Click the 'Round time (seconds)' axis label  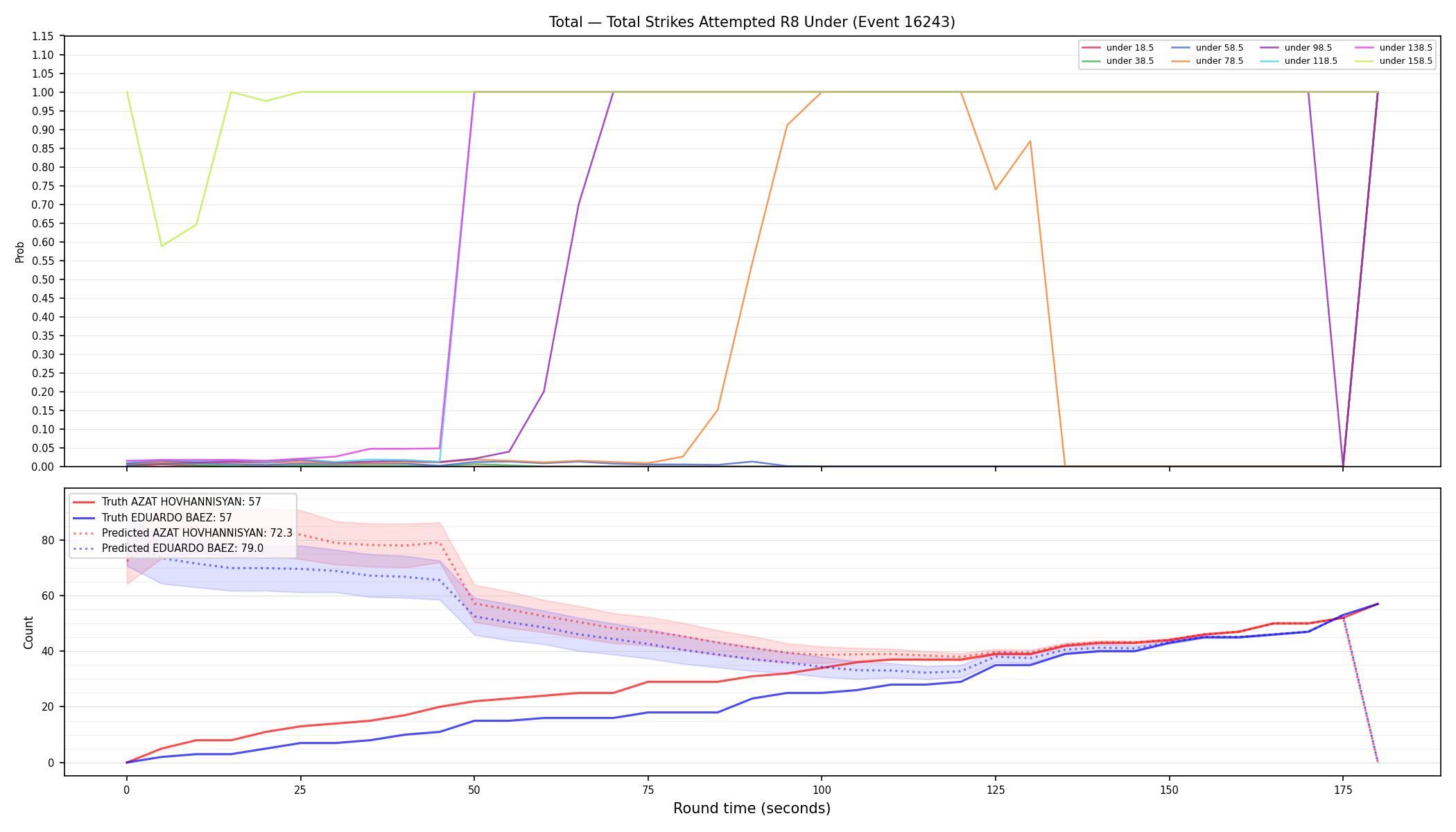coord(752,808)
